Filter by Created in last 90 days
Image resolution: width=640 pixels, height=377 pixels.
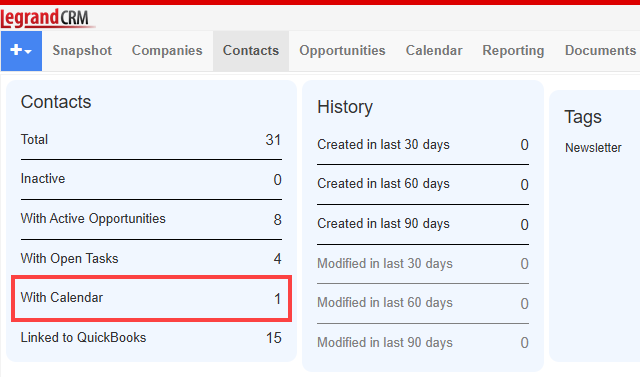tap(423, 224)
